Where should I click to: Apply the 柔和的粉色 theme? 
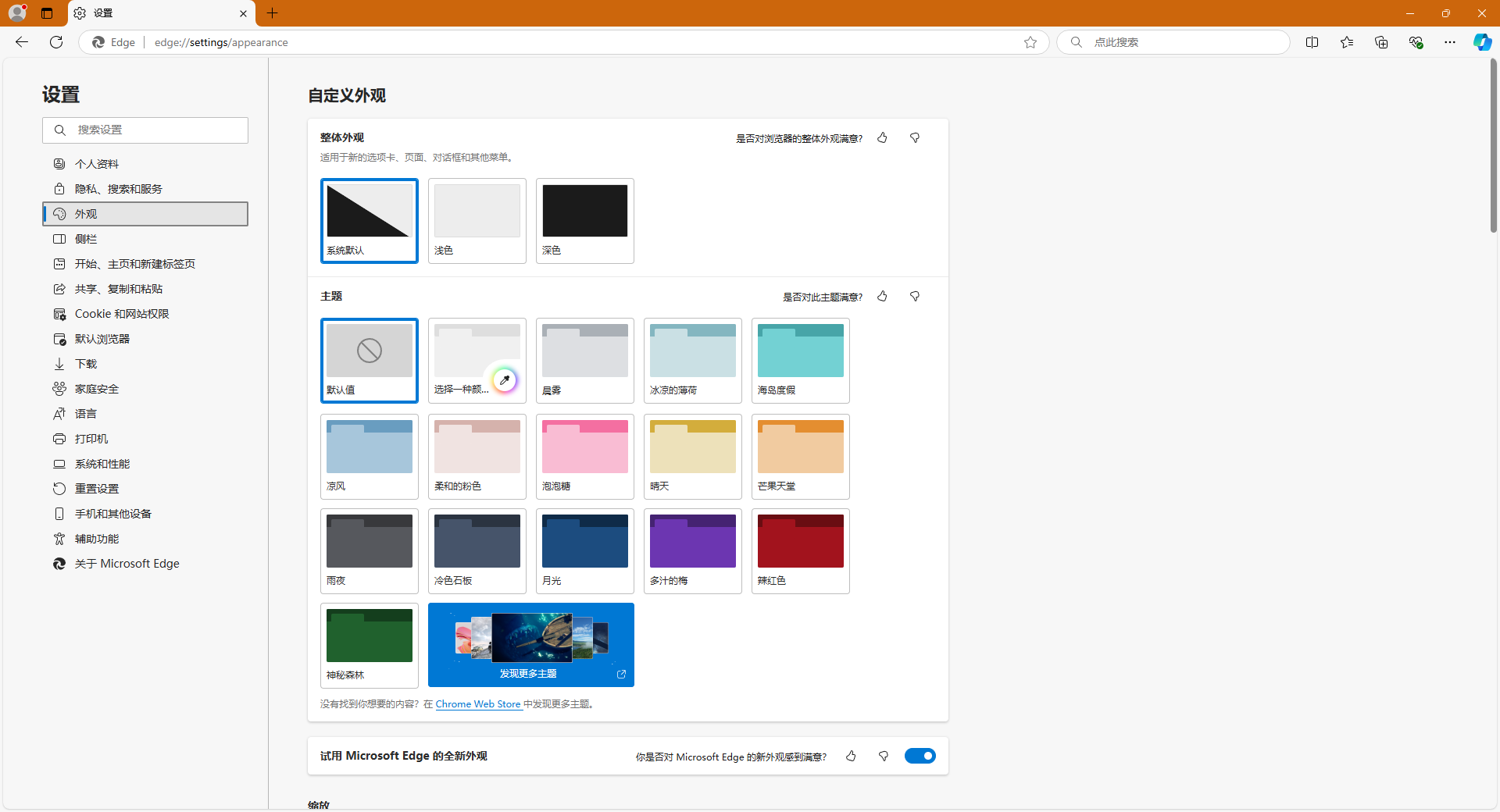[x=477, y=457]
